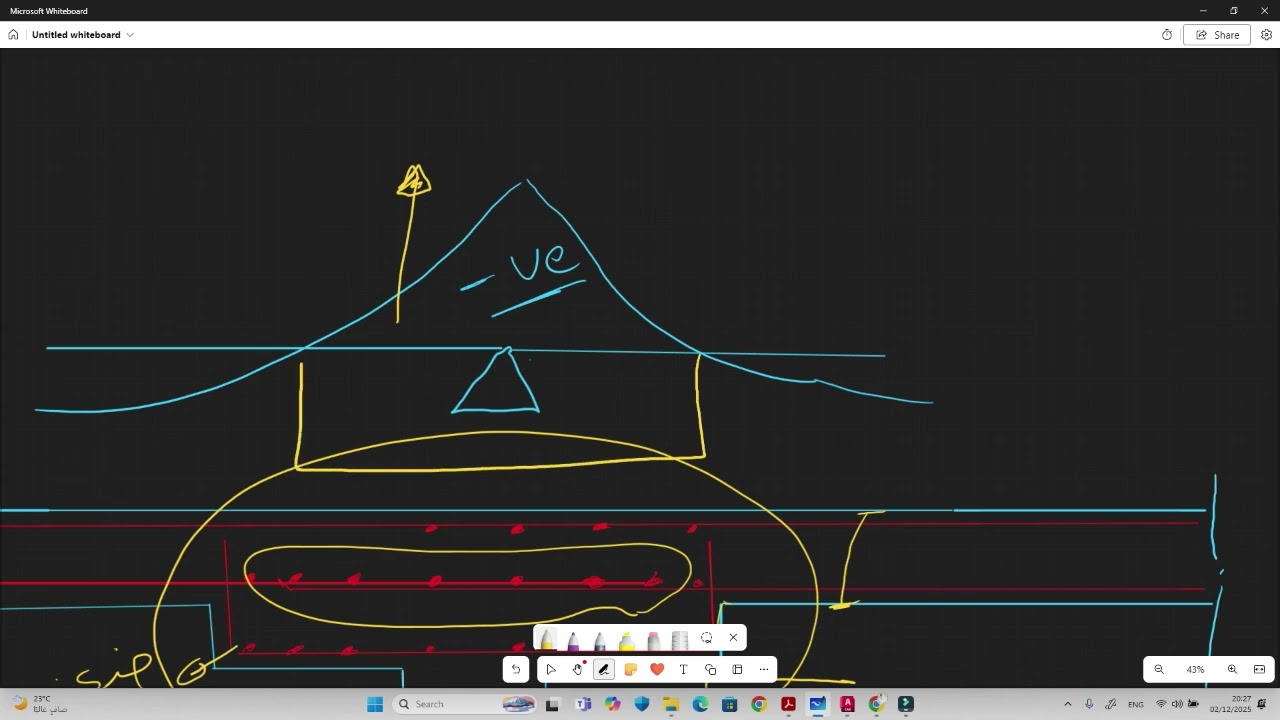Open the timer tool

pos(1167,35)
